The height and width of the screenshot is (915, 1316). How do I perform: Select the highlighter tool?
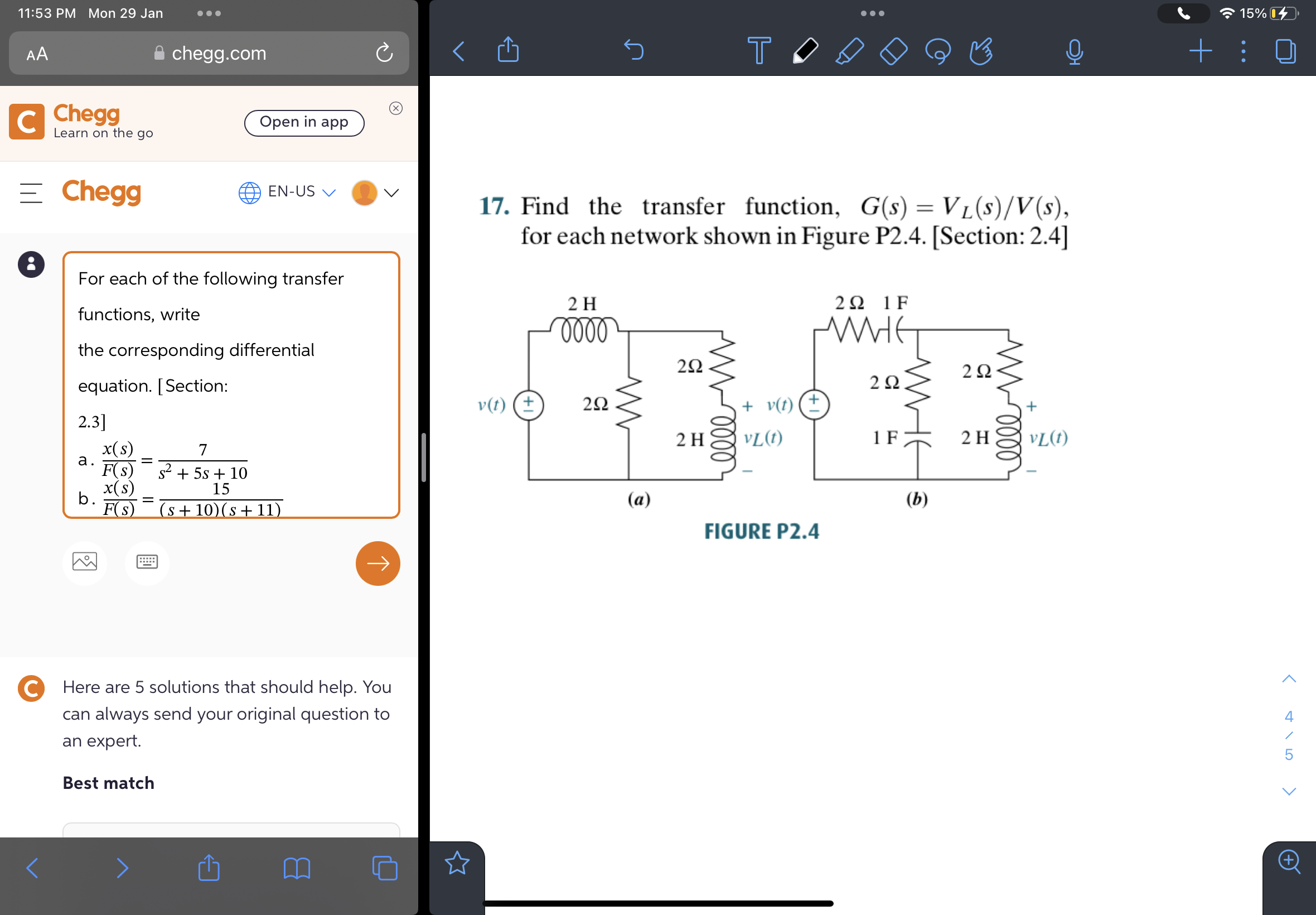click(848, 51)
